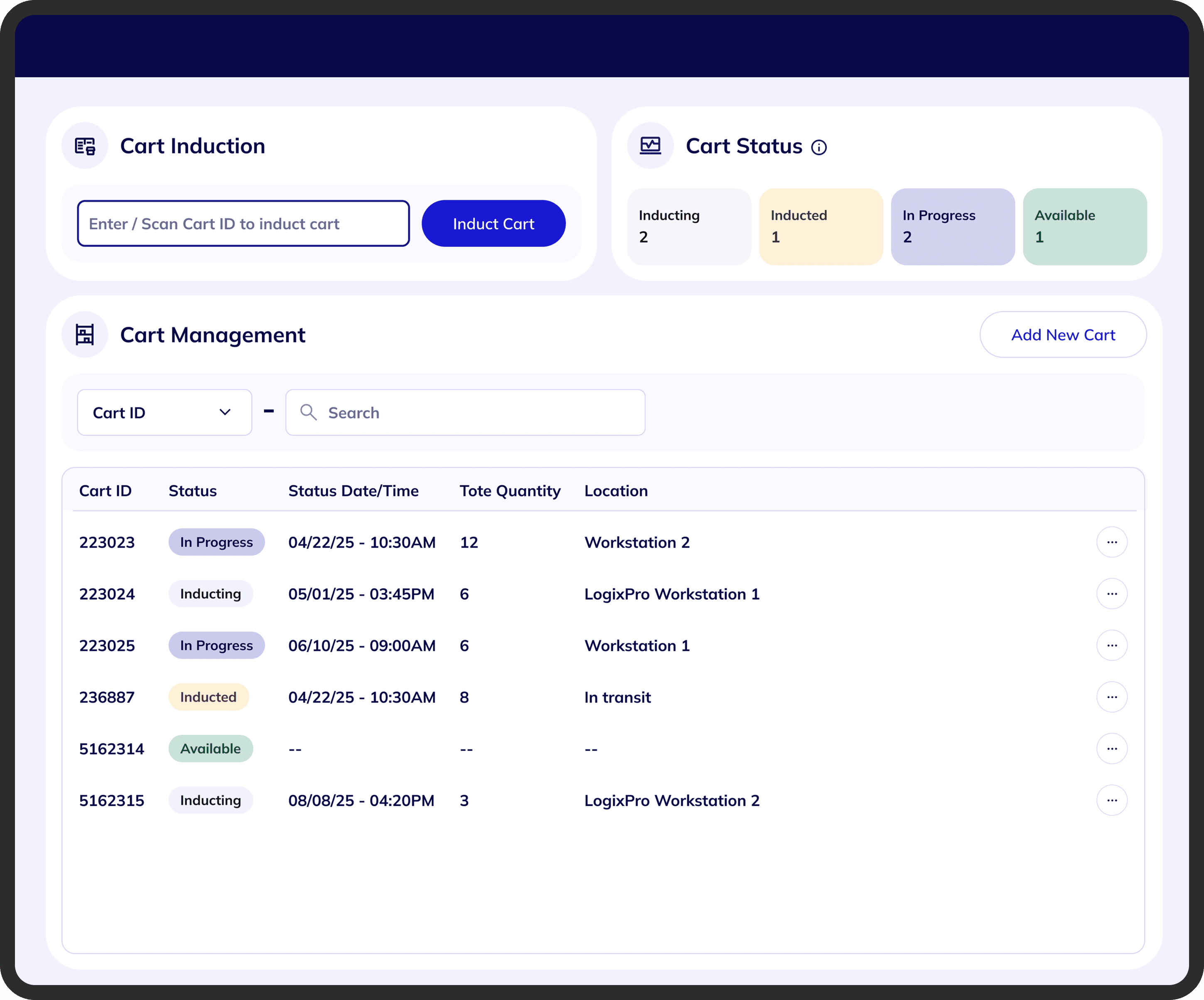
Task: Click the Cart Status chart icon
Action: pyautogui.click(x=651, y=146)
